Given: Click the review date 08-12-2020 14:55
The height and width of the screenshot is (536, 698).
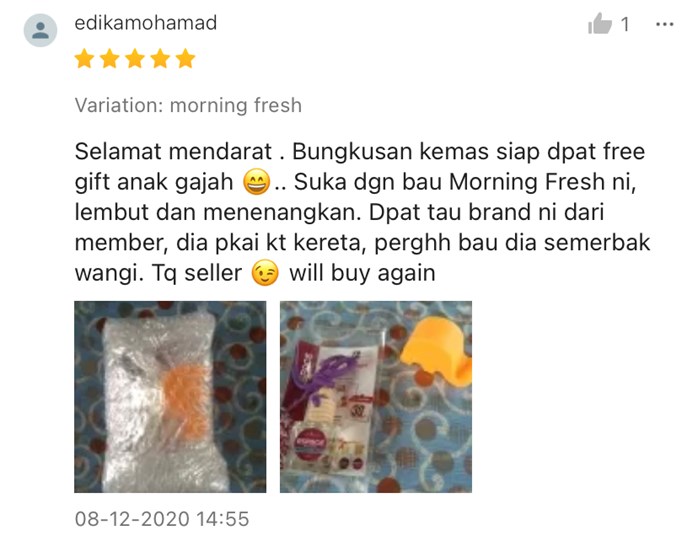Looking at the screenshot, I should pyautogui.click(x=162, y=519).
